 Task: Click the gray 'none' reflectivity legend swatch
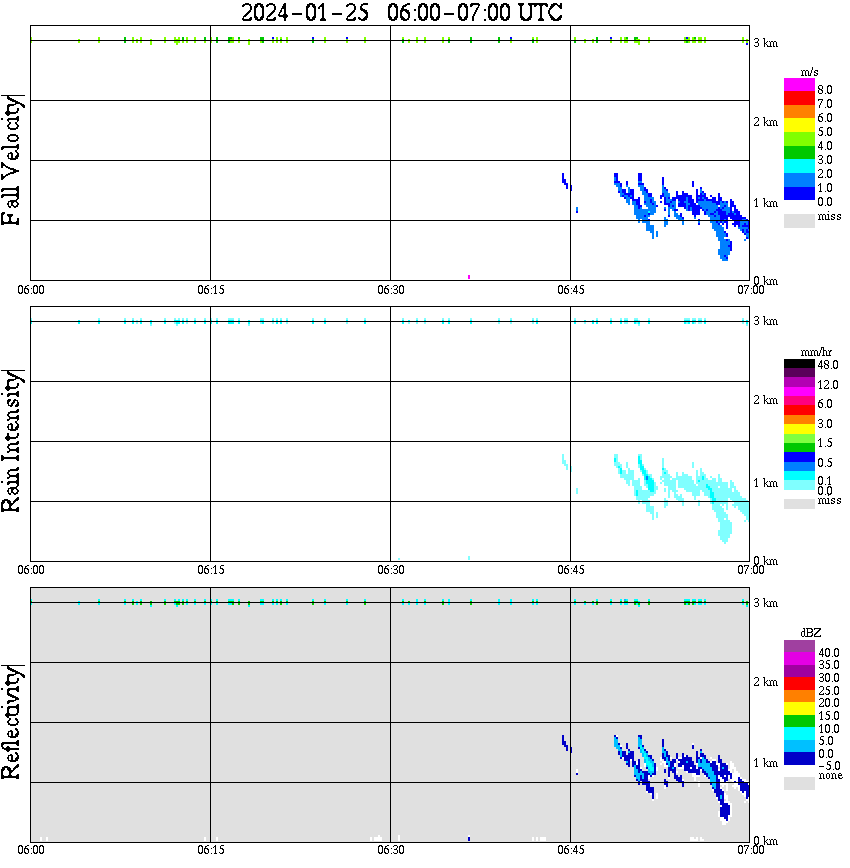click(x=799, y=783)
